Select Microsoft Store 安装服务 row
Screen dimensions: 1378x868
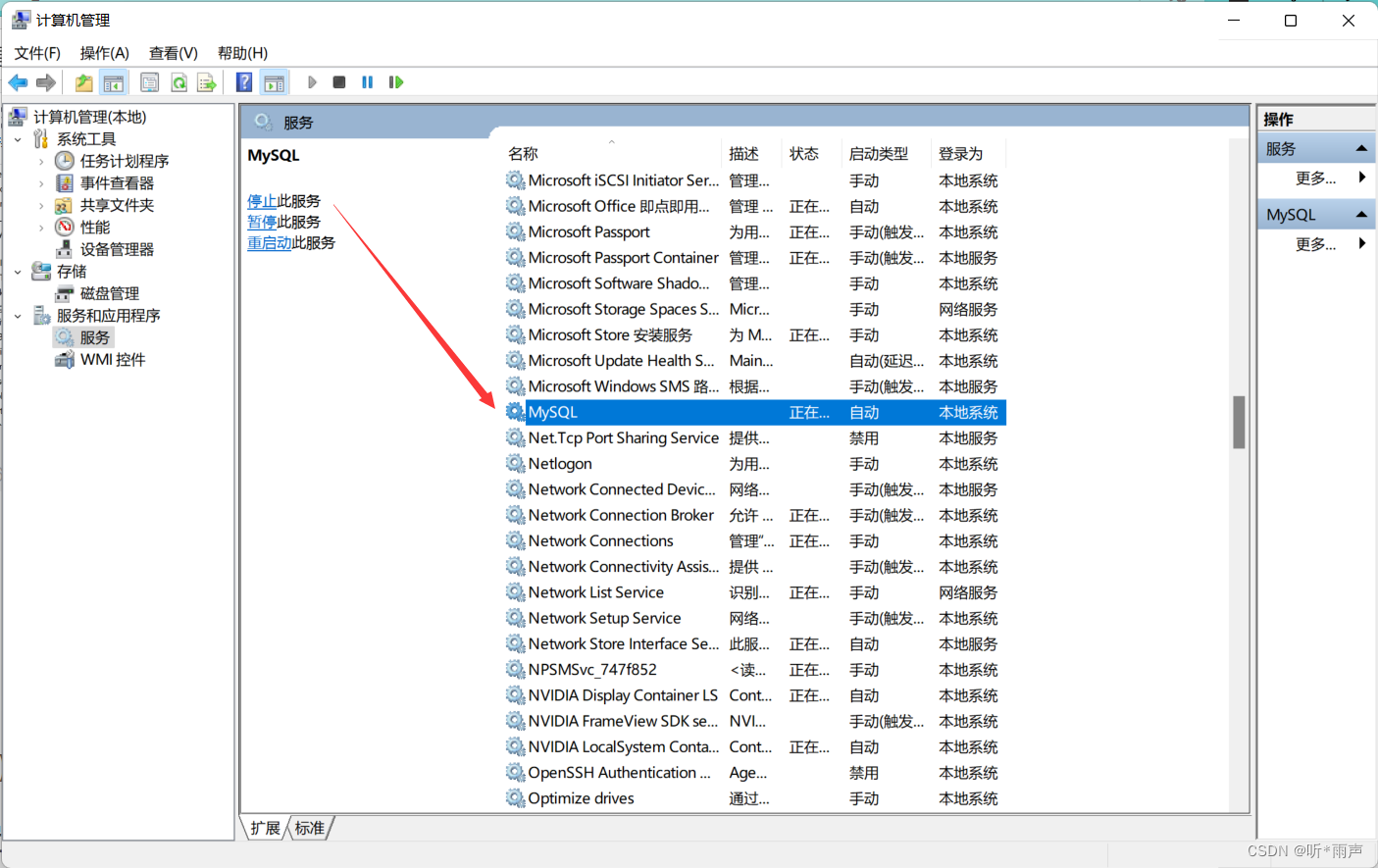point(755,335)
